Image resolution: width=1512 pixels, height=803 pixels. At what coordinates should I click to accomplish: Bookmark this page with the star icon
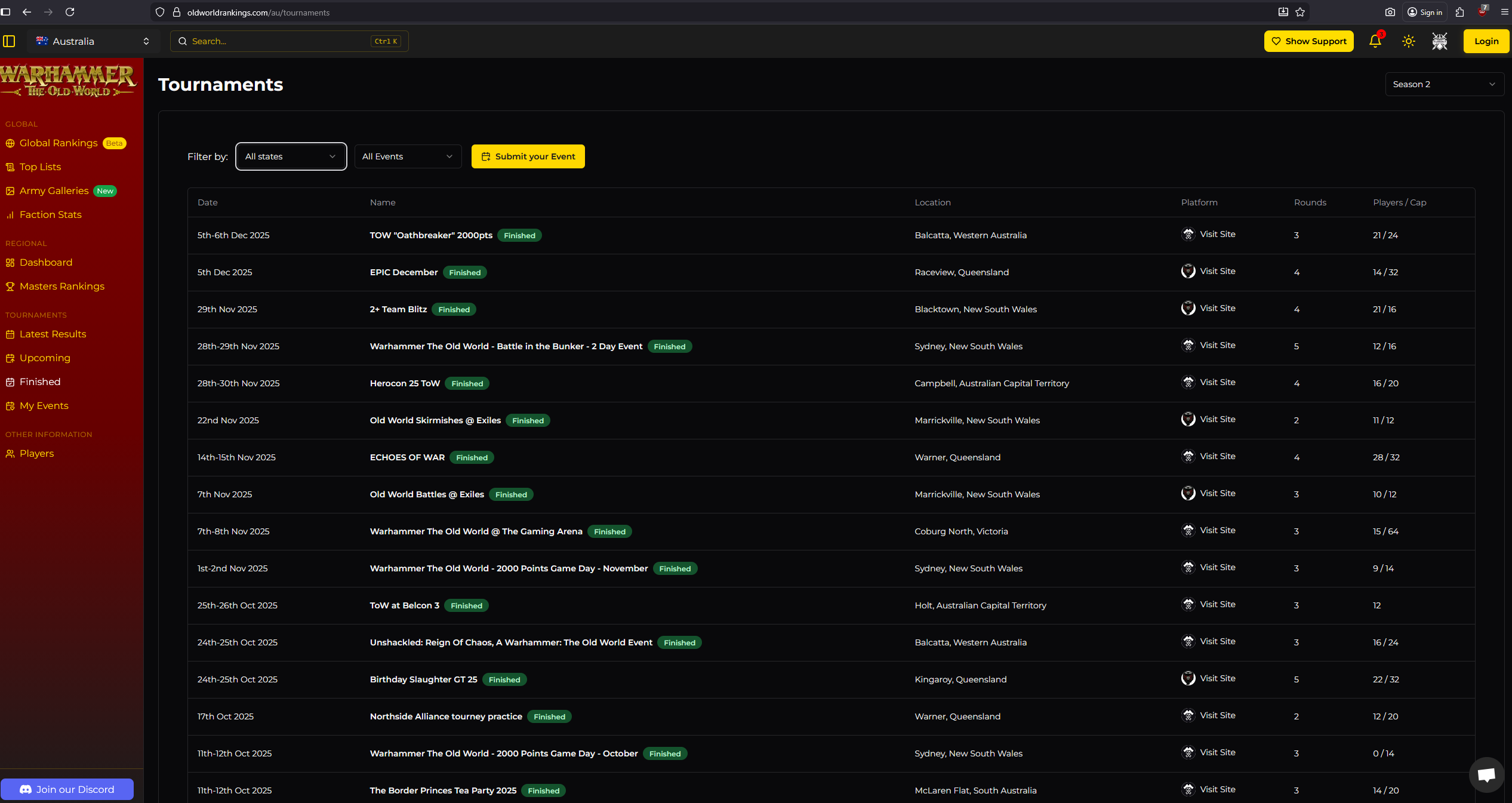coord(1301,12)
